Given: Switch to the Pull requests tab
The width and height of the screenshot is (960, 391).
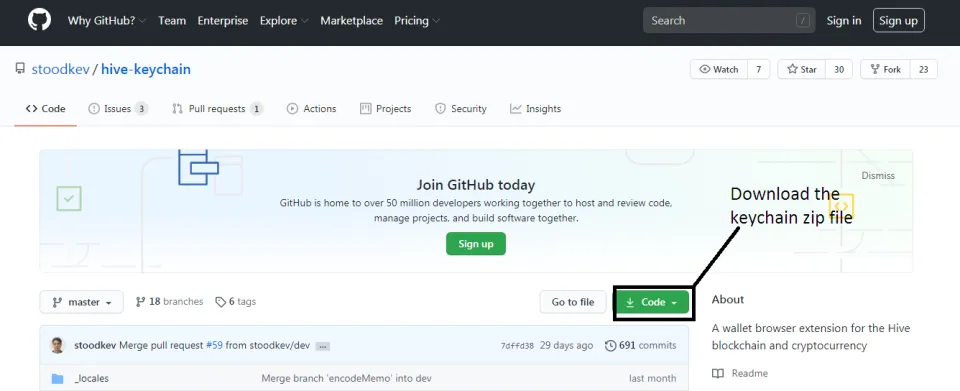Looking at the screenshot, I should (217, 108).
